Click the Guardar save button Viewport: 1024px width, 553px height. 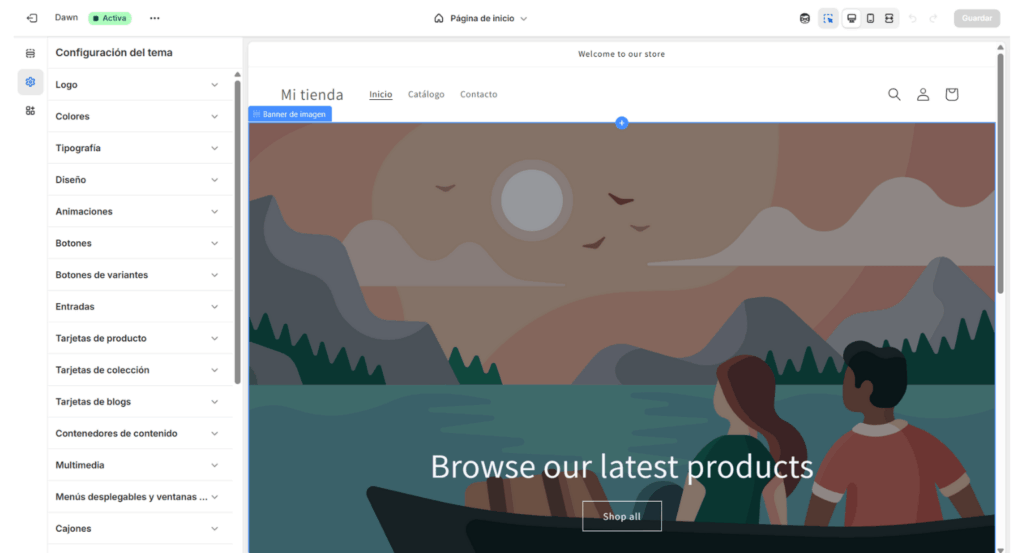tap(976, 18)
